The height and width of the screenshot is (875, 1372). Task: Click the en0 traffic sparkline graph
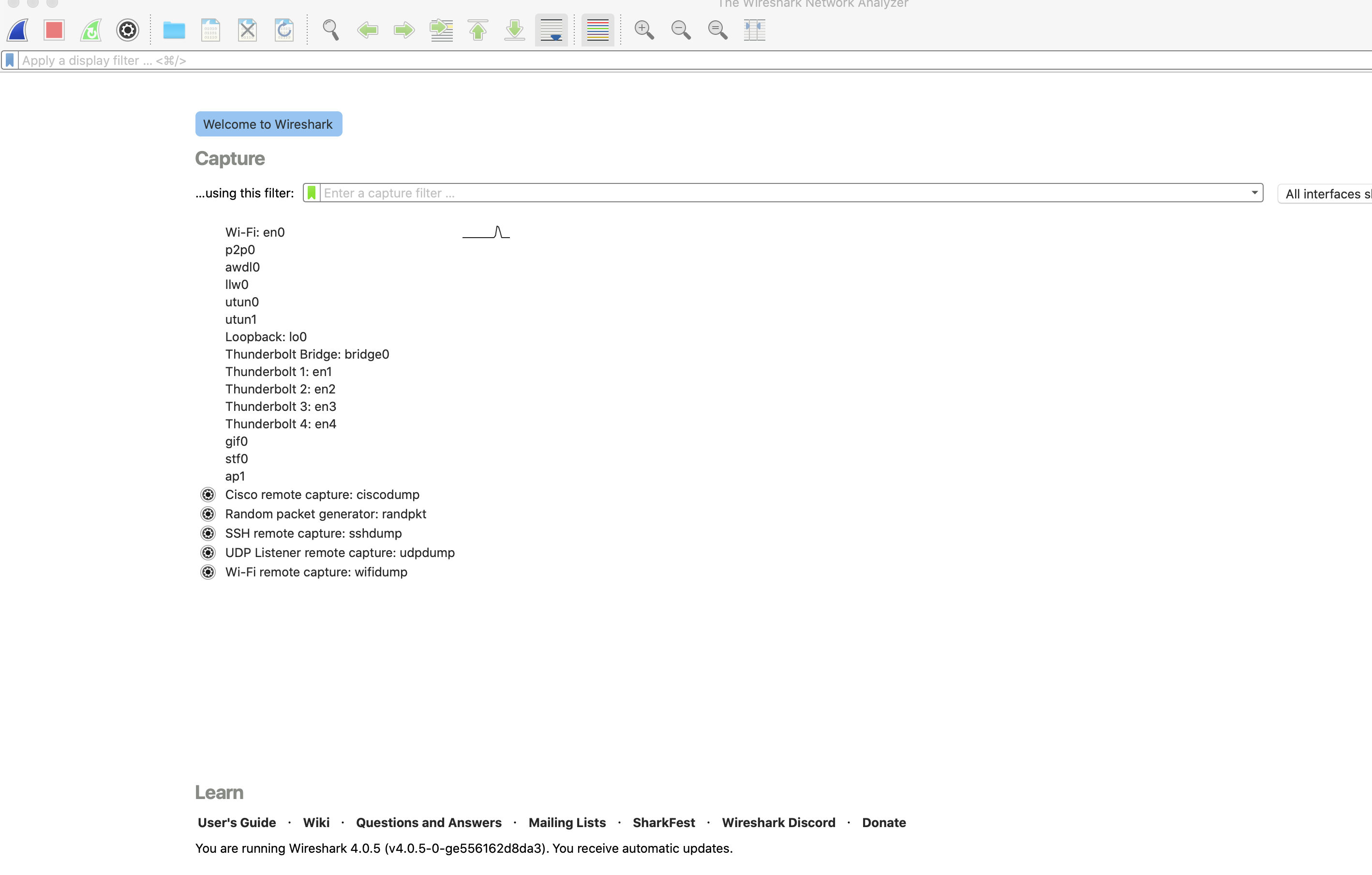coord(486,232)
